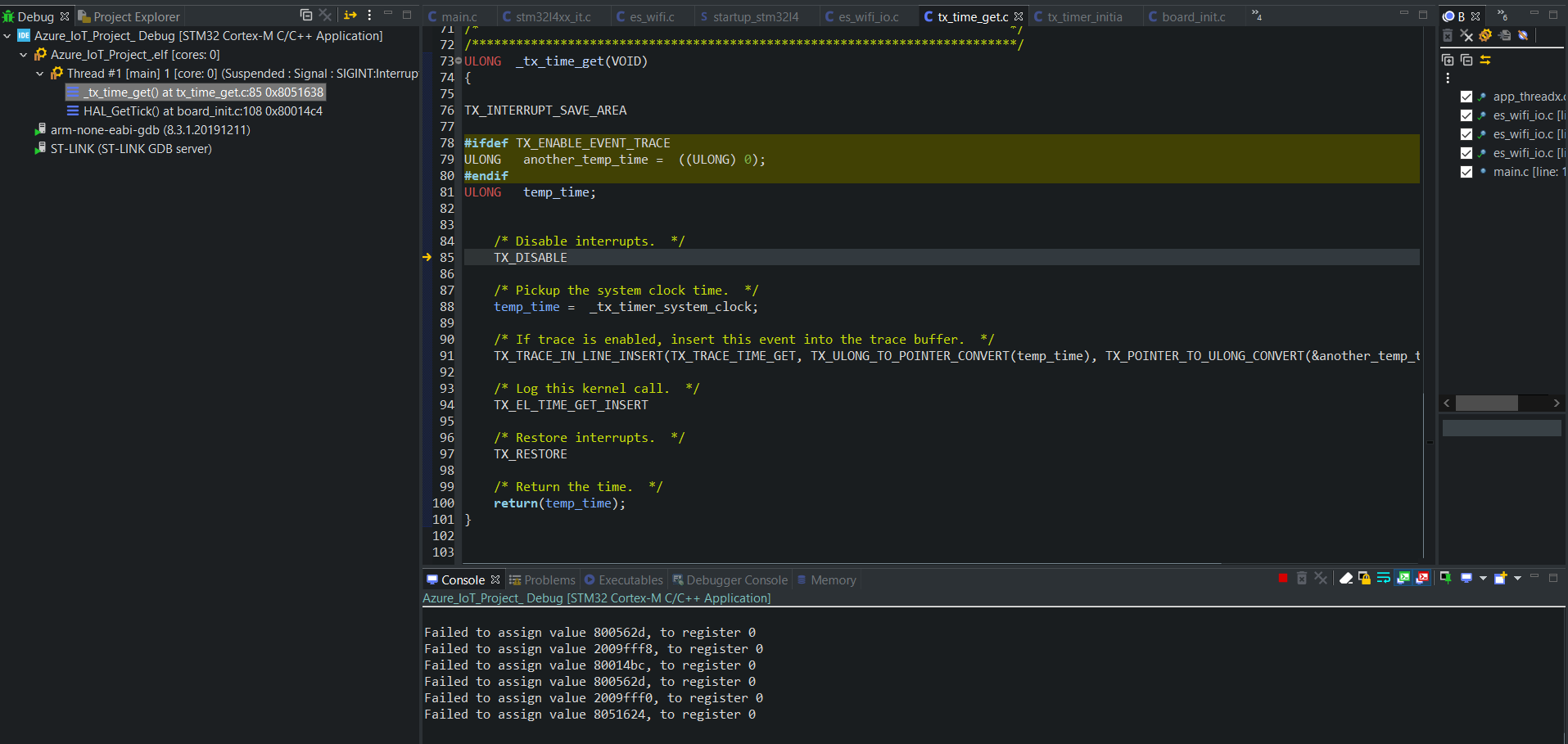Open the Debug view's three-dot menu
Viewport: 1568px width, 744px height.
369,15
